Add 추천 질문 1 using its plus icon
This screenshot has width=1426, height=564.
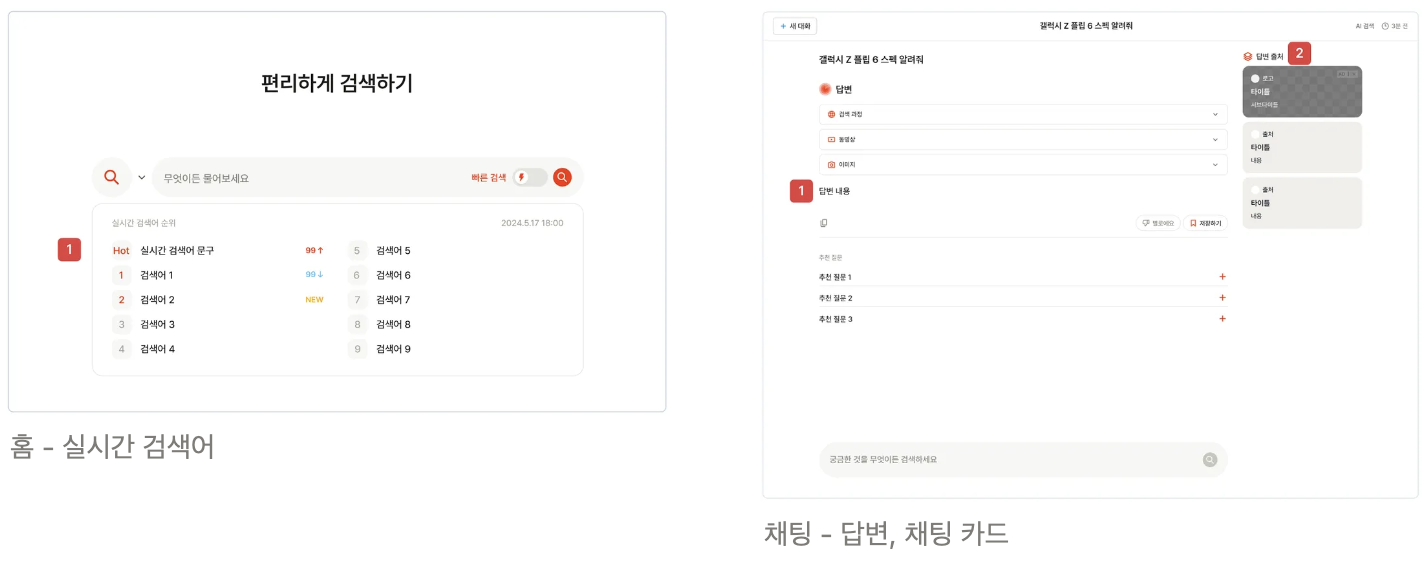pos(1222,277)
